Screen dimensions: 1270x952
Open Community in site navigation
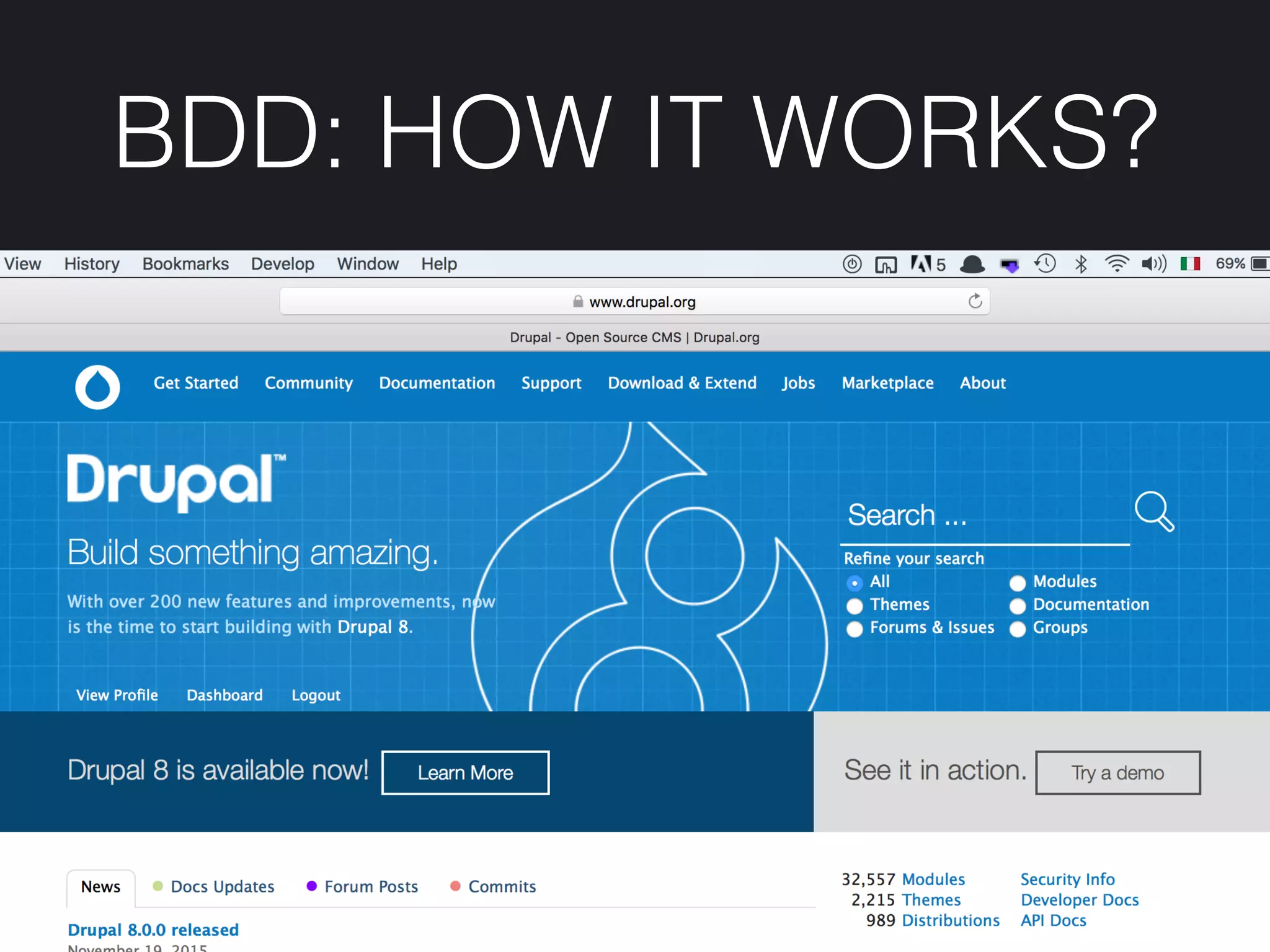pyautogui.click(x=309, y=383)
